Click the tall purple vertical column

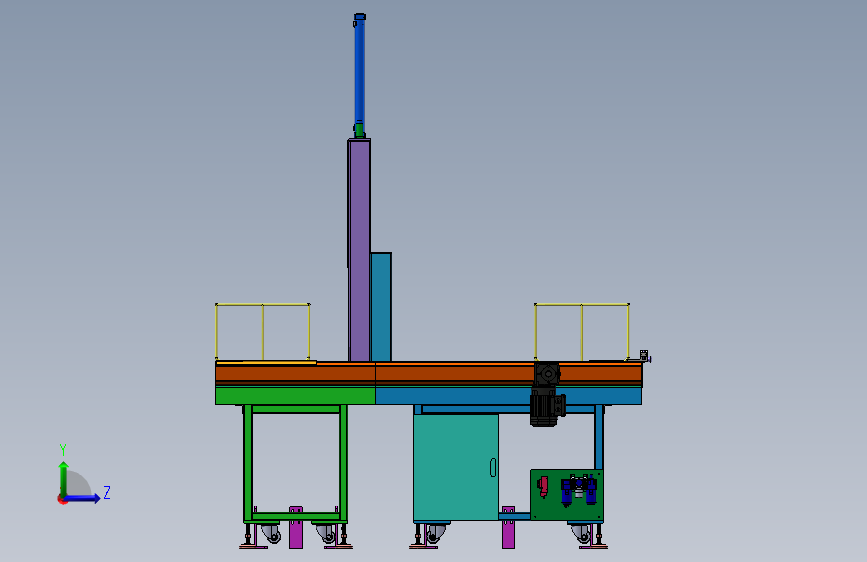[359, 250]
